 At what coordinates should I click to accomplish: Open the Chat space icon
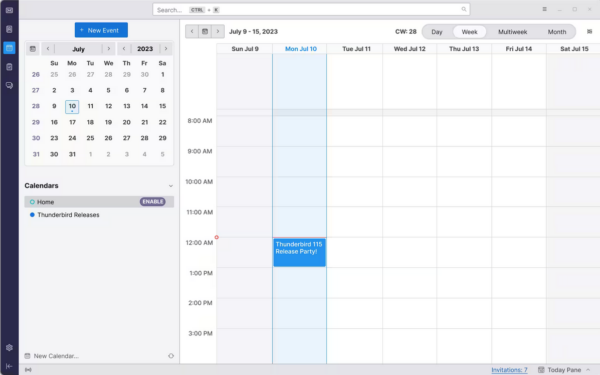(x=9, y=85)
